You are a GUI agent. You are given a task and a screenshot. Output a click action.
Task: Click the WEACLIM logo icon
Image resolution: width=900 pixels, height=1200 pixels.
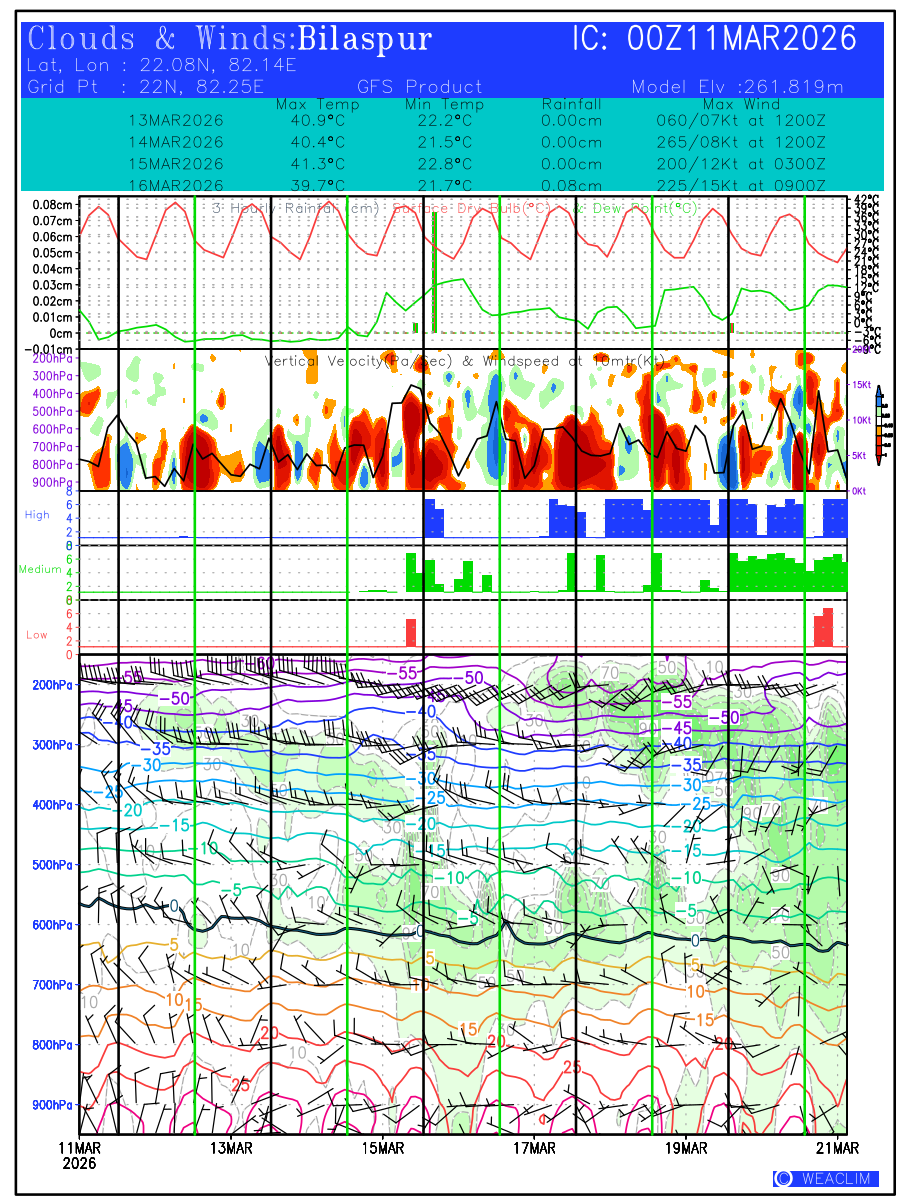[783, 1178]
